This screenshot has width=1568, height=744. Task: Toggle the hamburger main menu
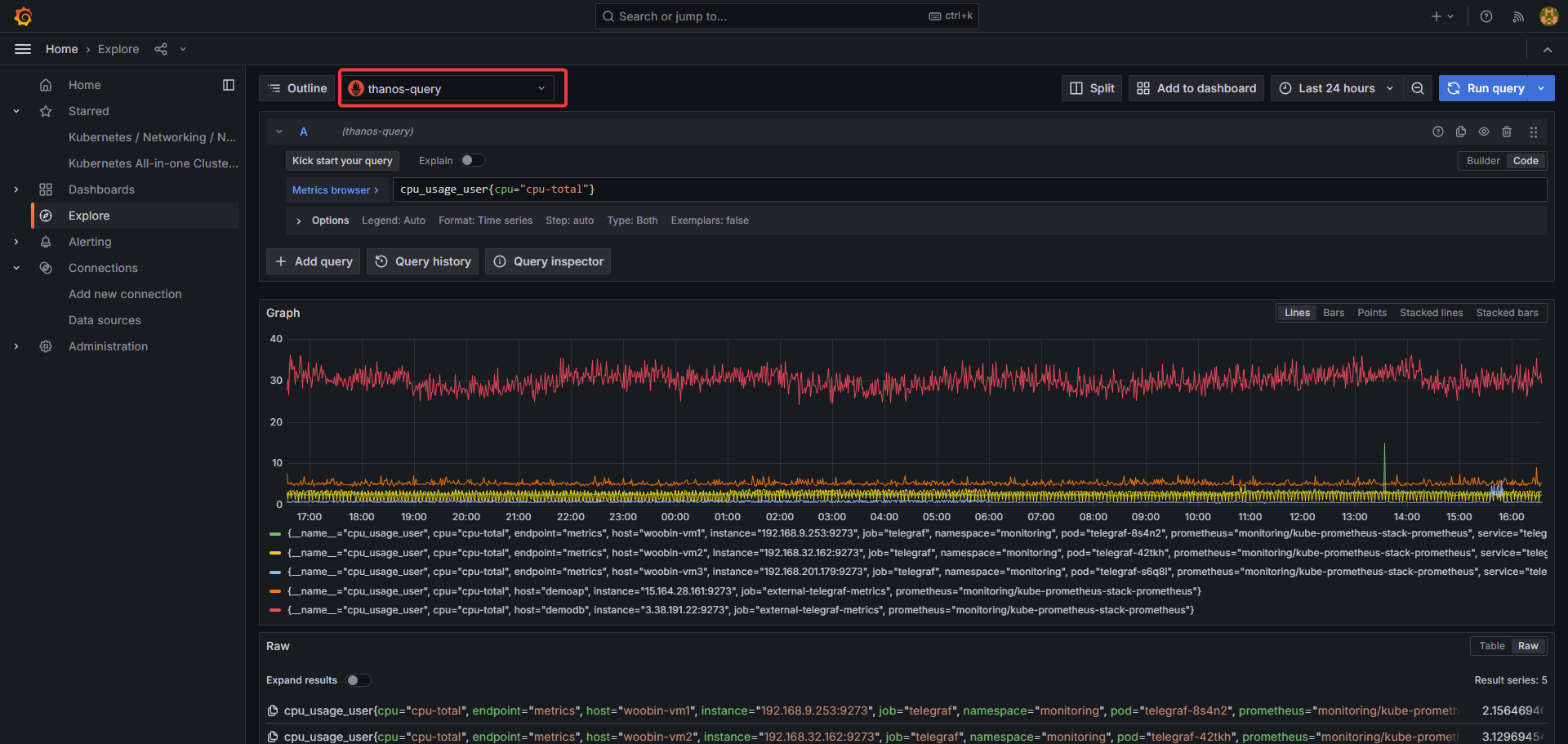(23, 49)
